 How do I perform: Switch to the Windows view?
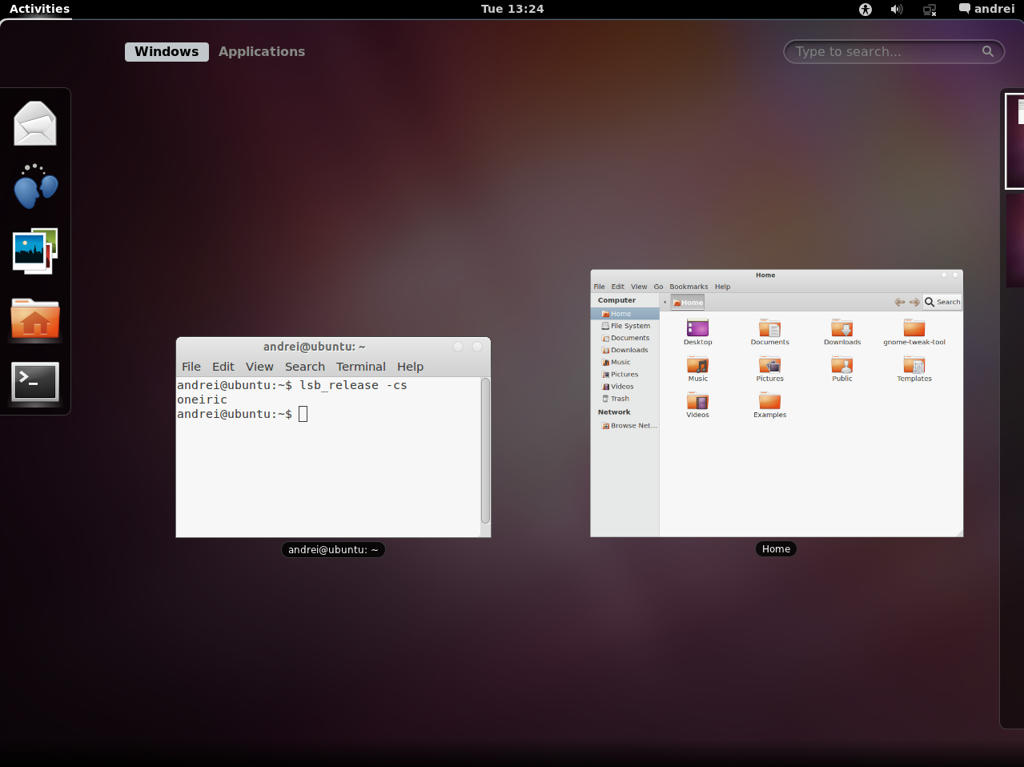pos(167,52)
